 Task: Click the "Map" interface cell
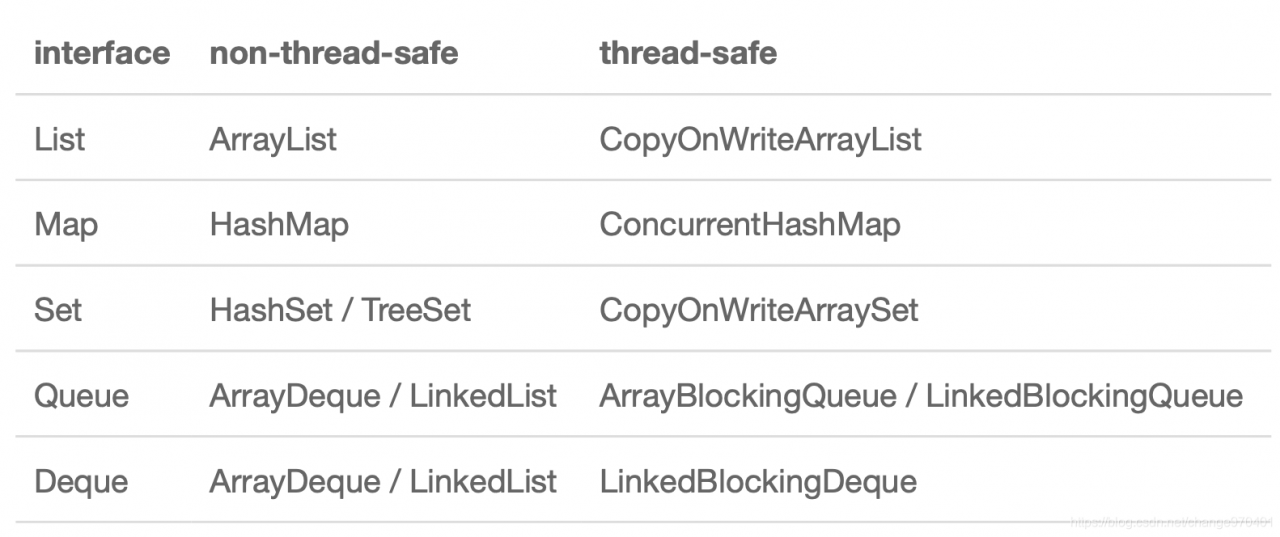(x=66, y=224)
